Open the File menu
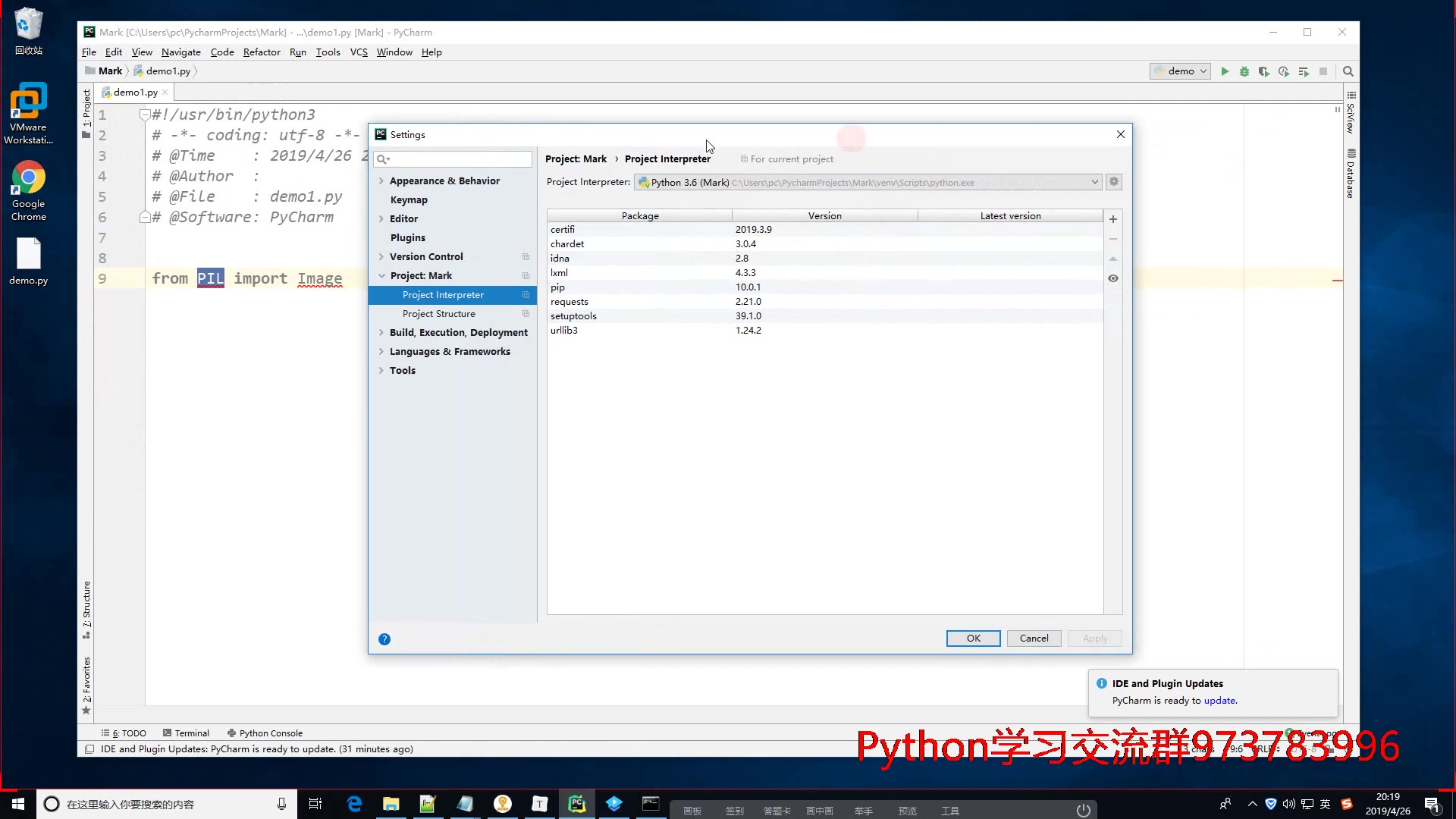The image size is (1456, 819). coord(89,52)
